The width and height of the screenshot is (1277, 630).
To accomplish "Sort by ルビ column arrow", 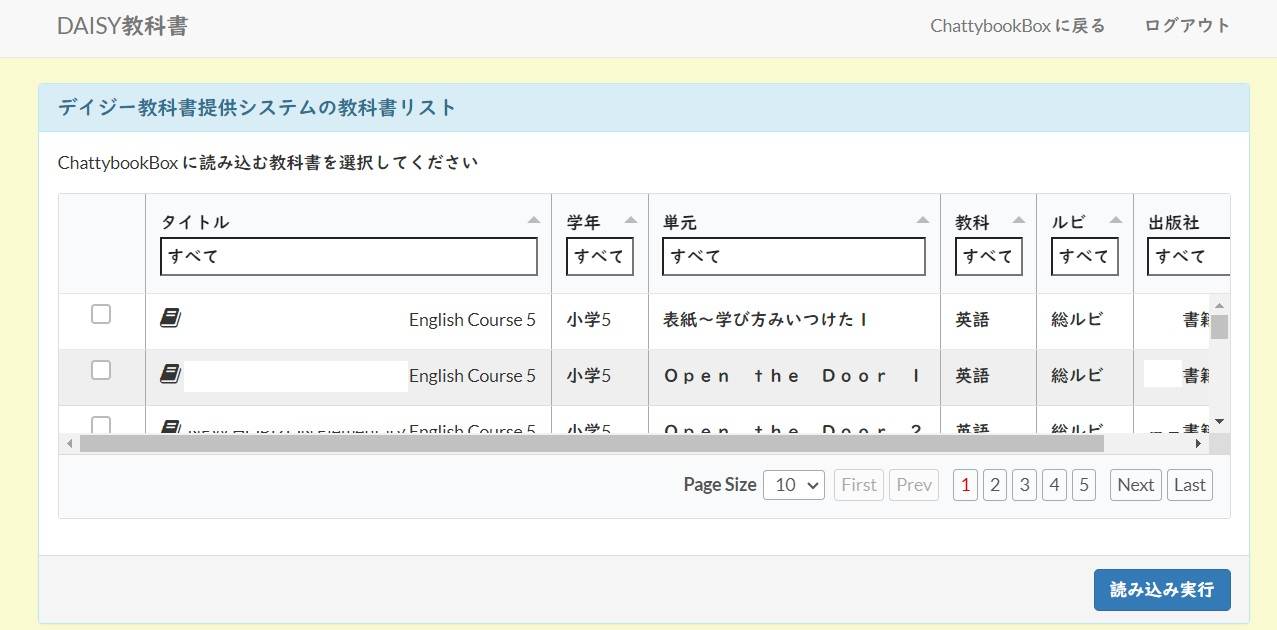I will [1116, 220].
